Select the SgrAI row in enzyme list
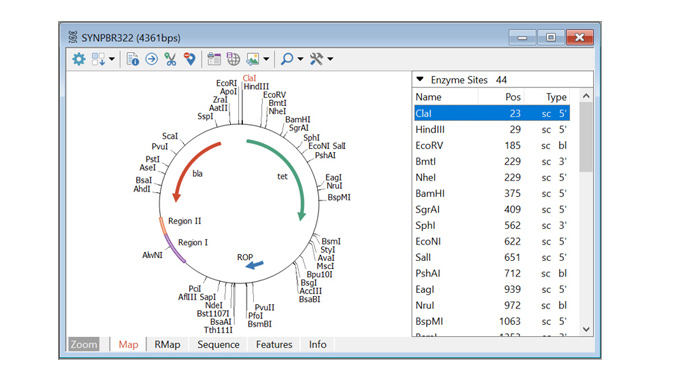 (x=492, y=209)
